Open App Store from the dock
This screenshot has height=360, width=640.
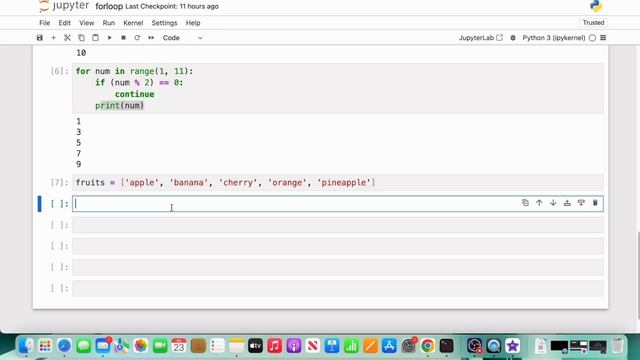[389, 346]
